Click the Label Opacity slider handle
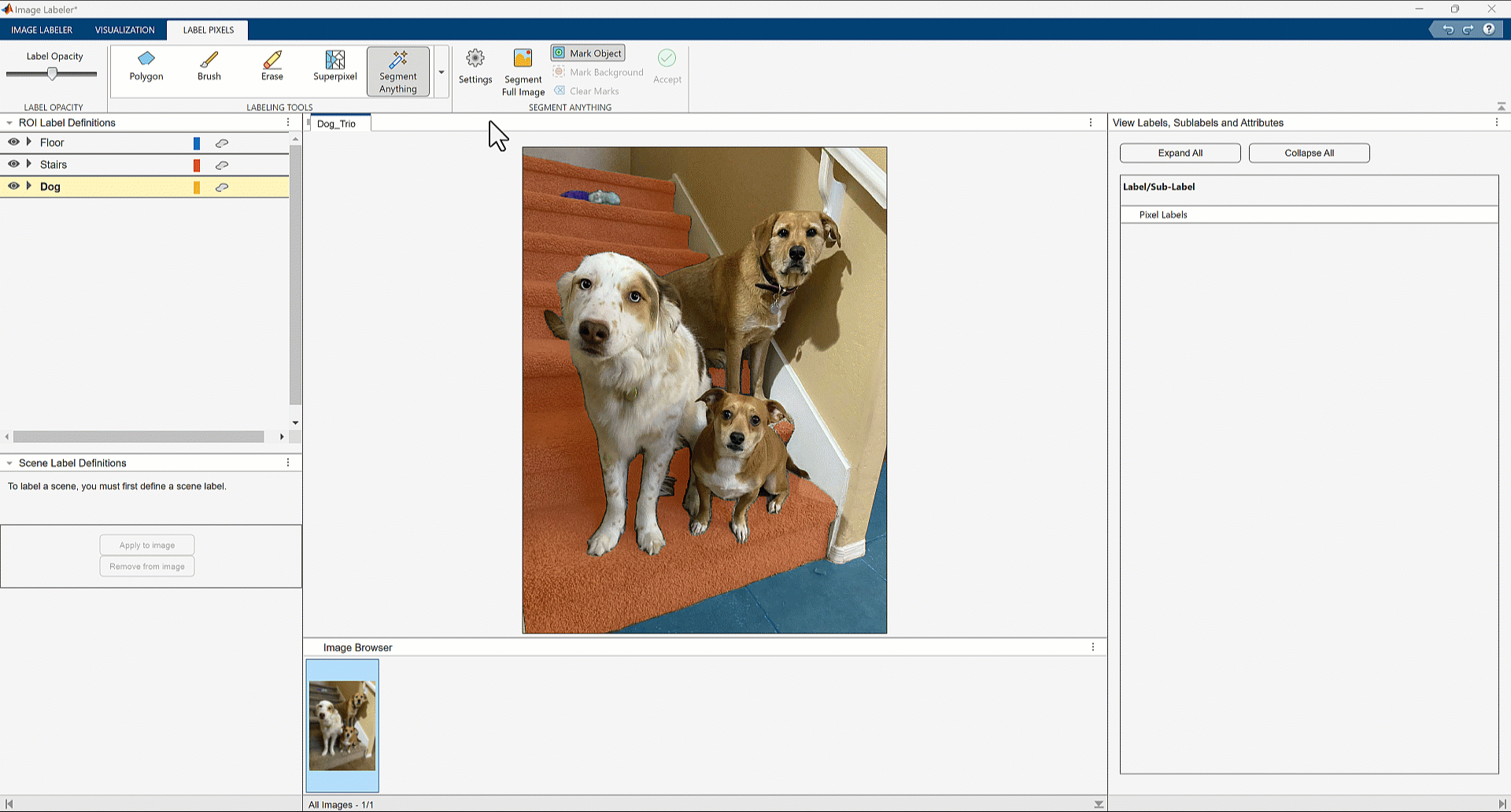This screenshot has height=812, width=1511. pyautogui.click(x=52, y=74)
